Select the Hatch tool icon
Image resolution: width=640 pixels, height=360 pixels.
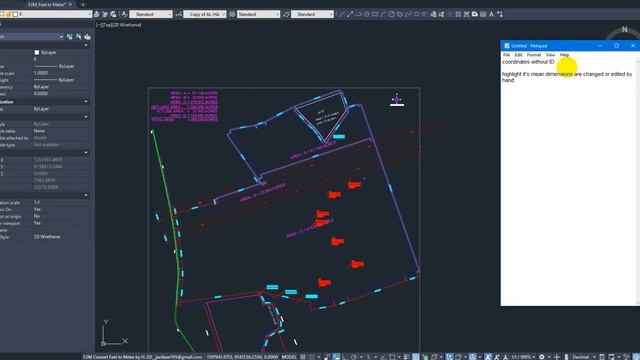click(458, 14)
